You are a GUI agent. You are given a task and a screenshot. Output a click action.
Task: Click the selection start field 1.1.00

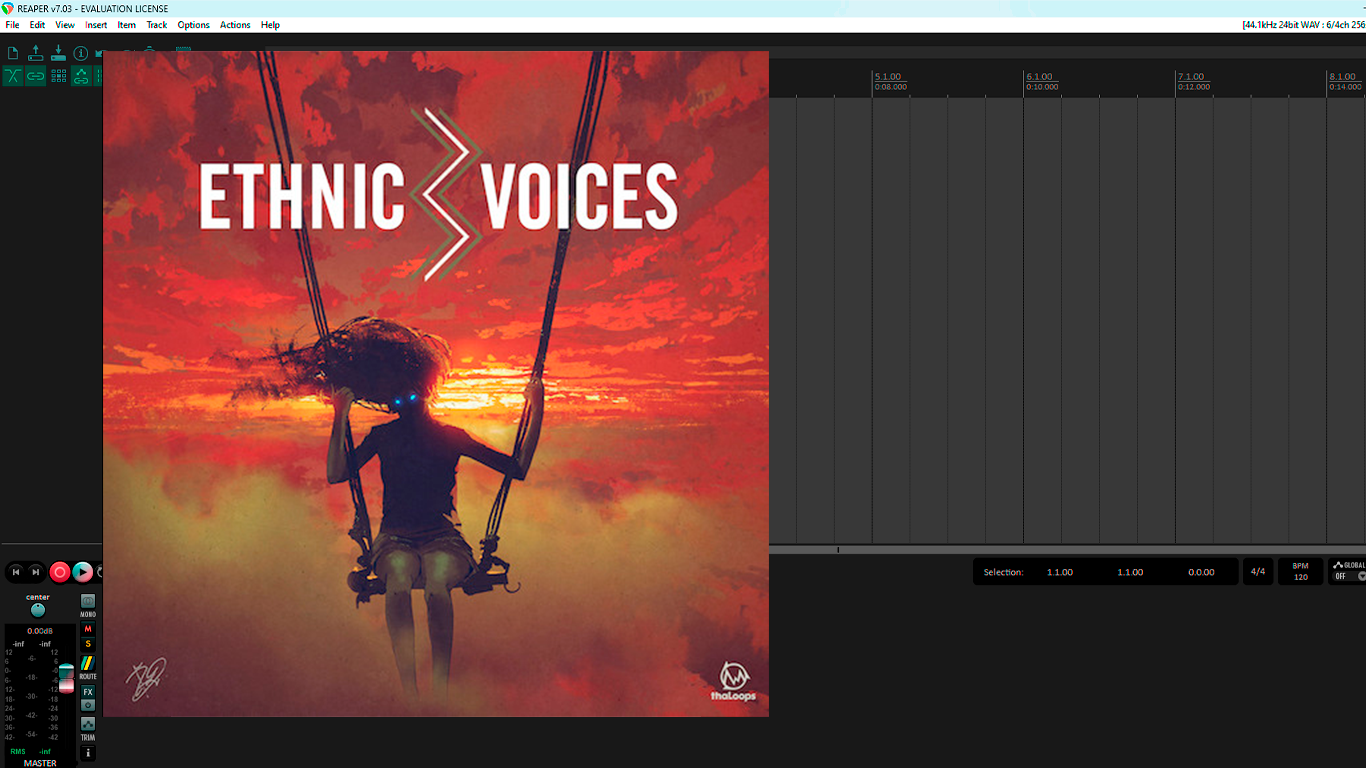[1060, 572]
